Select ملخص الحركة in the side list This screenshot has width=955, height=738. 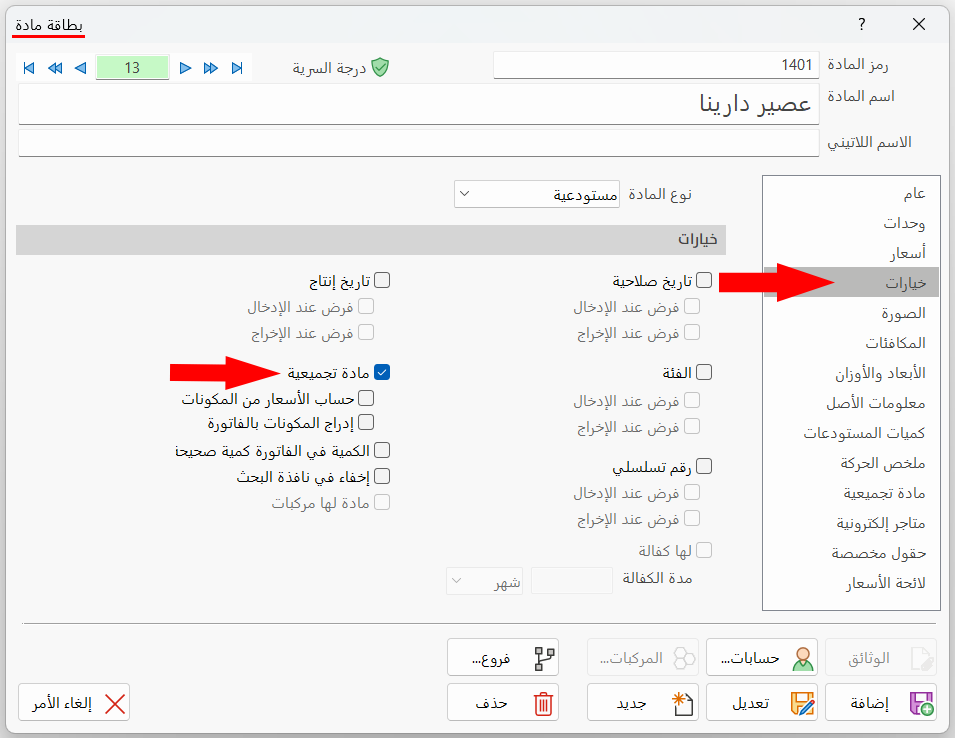click(x=851, y=463)
